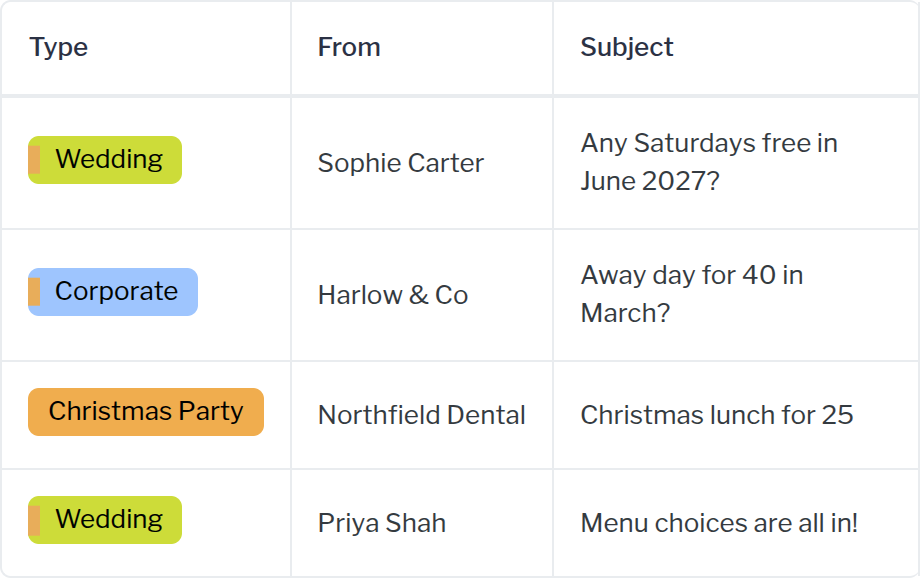Click the orange marker on Priya's Wedding tag
The height and width of the screenshot is (580, 922).
coord(34,520)
